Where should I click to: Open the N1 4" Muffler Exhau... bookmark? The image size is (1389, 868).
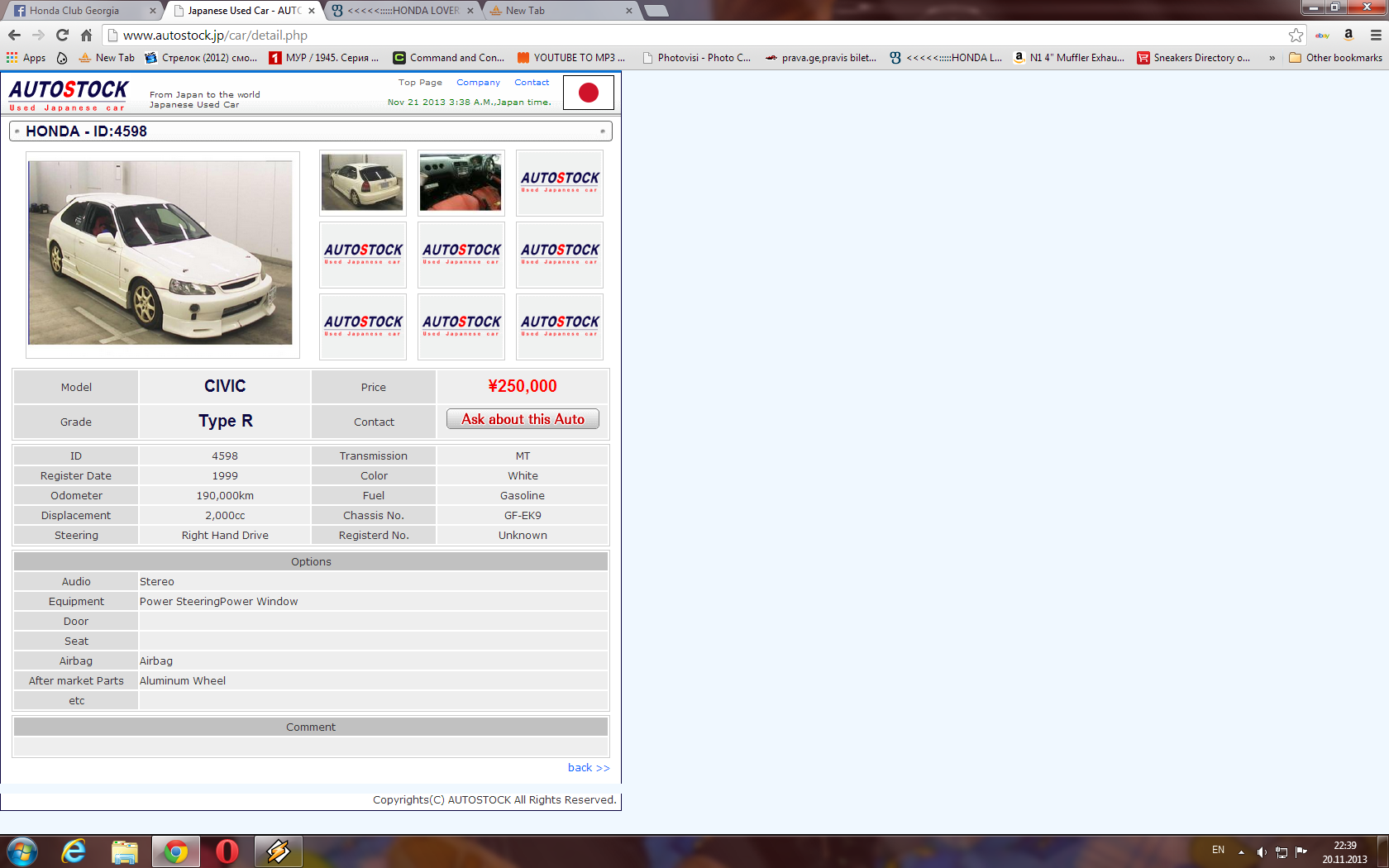[x=1069, y=58]
